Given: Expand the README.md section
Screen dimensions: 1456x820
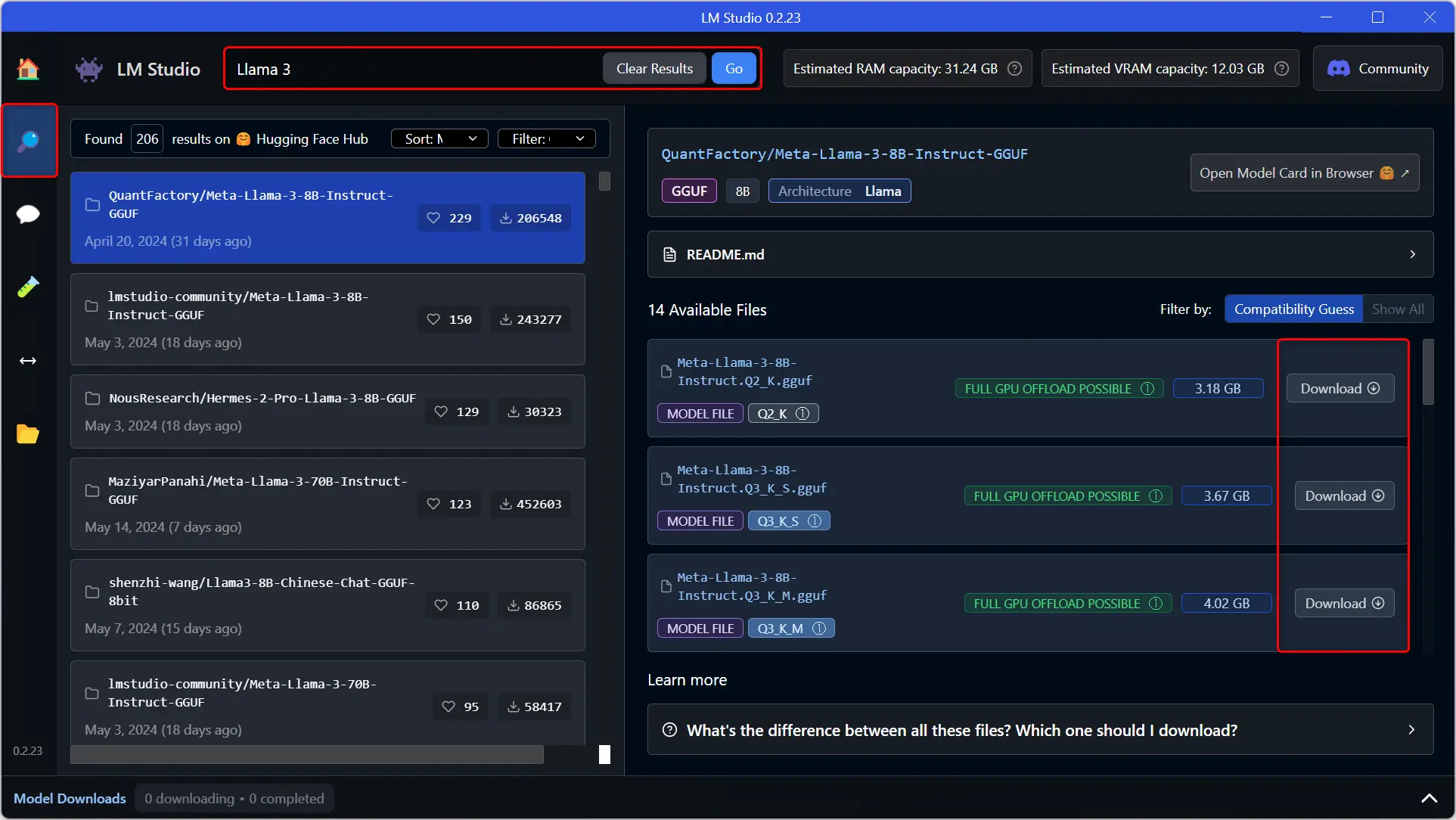Looking at the screenshot, I should (1040, 254).
